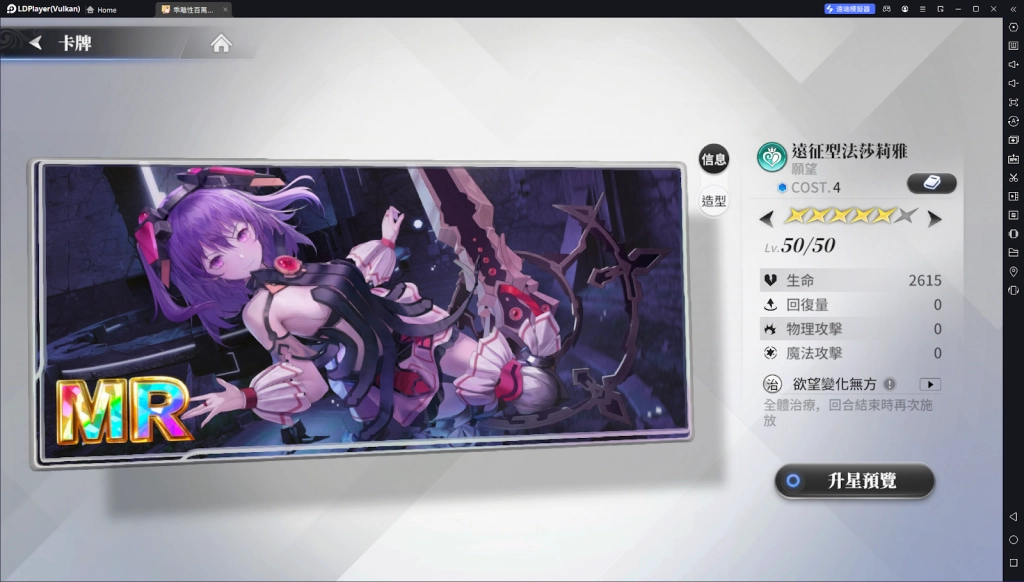
Task: Go to the game home screen icon
Action: click(221, 43)
